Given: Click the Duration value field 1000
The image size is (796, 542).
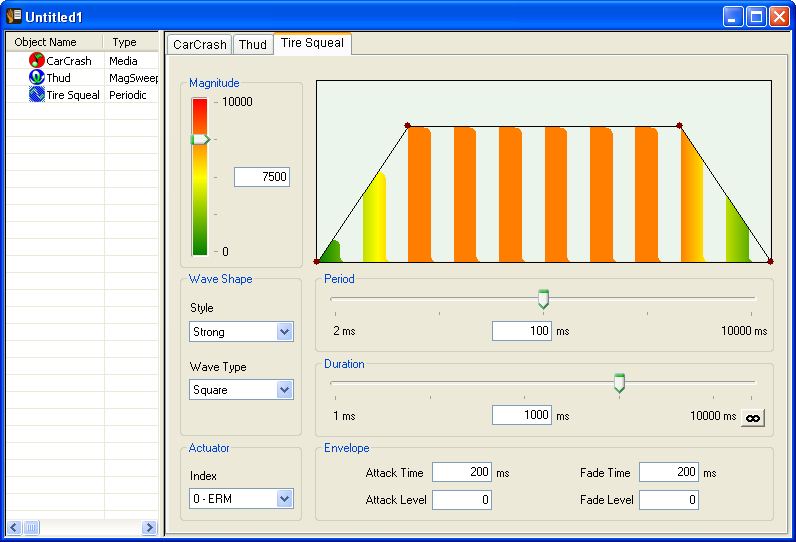Looking at the screenshot, I should (x=522, y=415).
